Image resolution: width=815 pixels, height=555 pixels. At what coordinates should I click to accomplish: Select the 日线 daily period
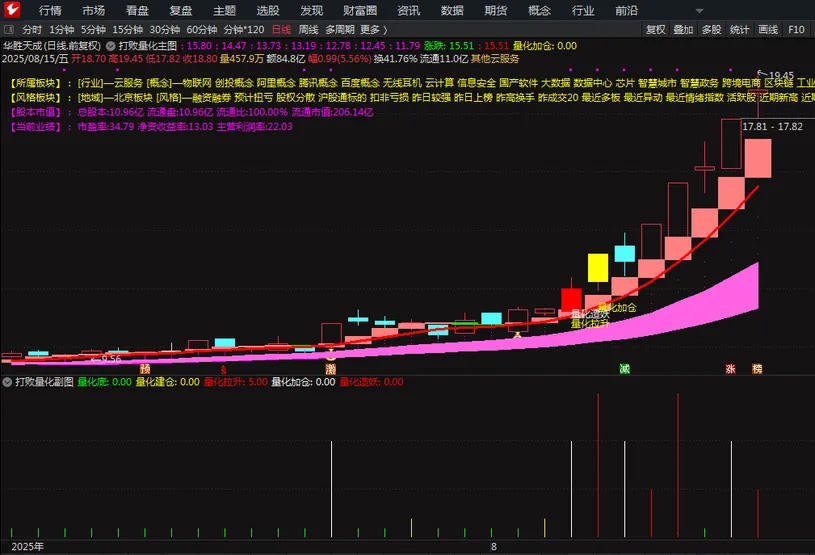(x=281, y=30)
